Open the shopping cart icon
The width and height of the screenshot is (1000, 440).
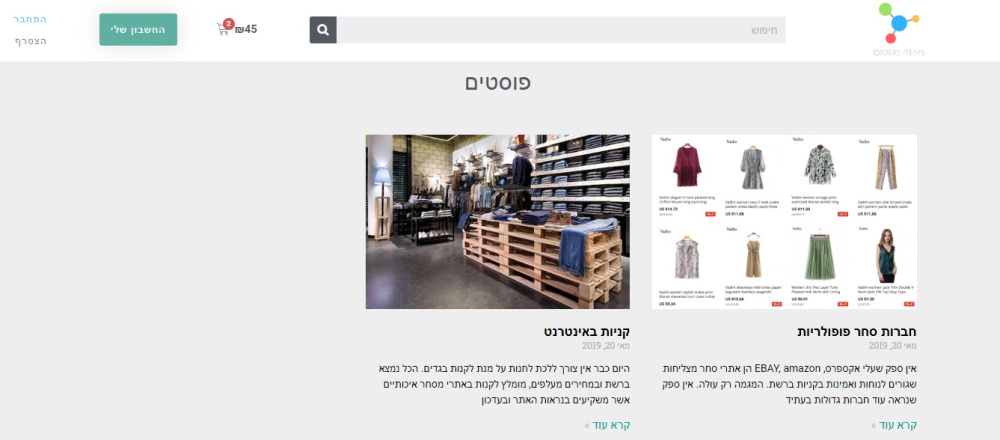click(223, 29)
